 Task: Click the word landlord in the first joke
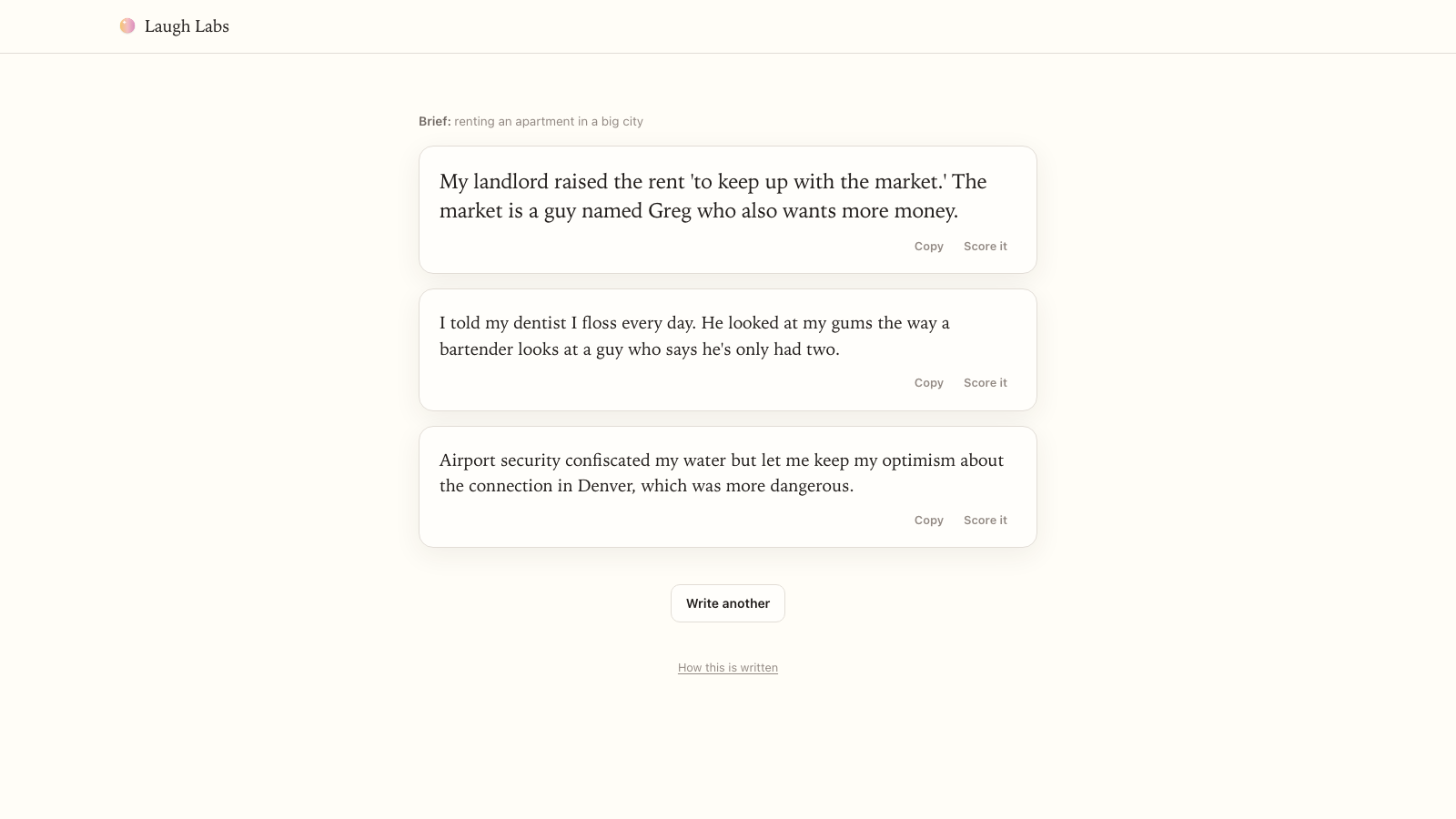511,182
